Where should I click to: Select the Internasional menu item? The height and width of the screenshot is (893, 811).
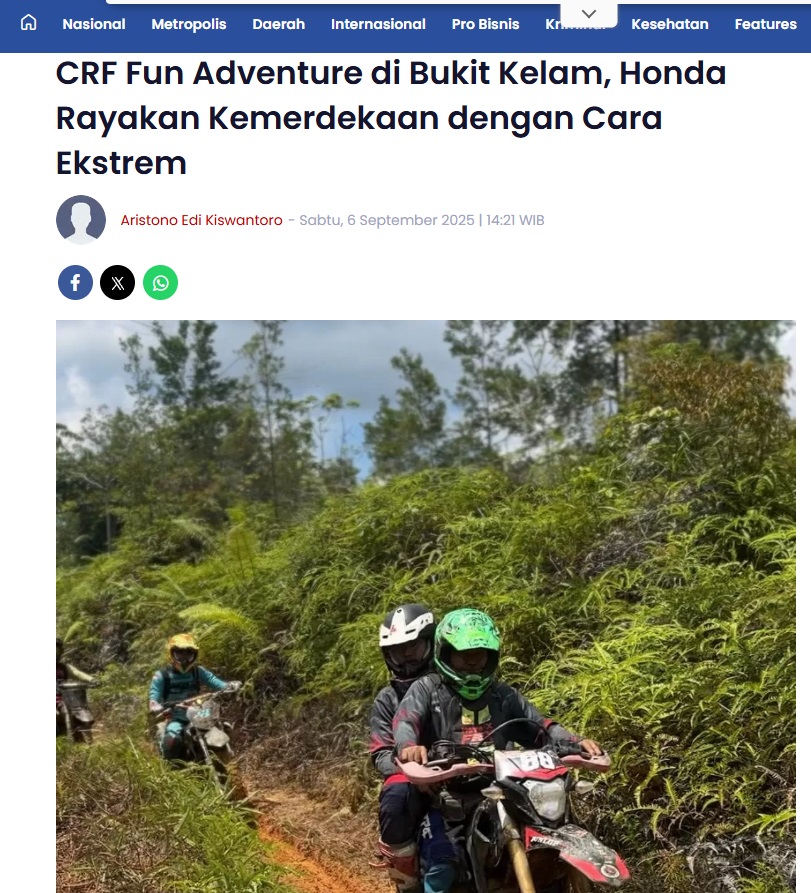(378, 24)
